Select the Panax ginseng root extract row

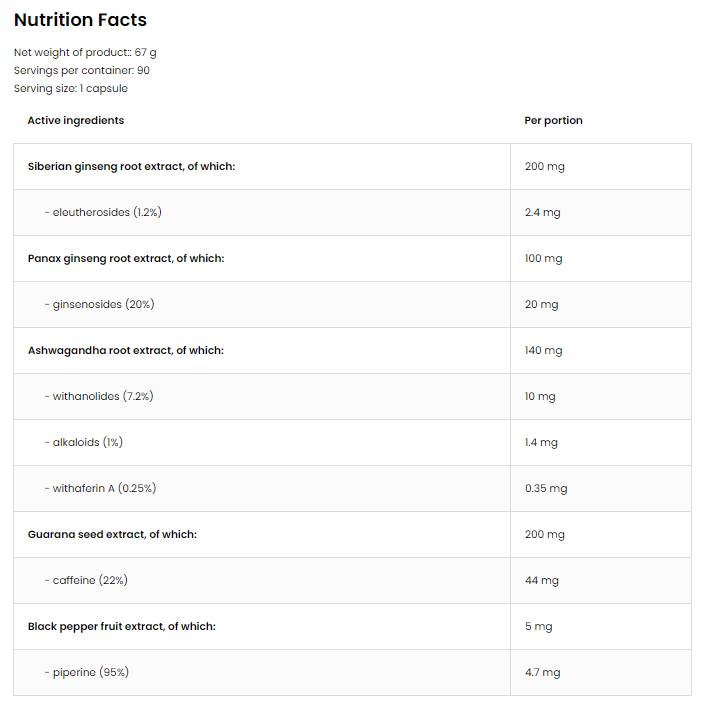pos(126,258)
